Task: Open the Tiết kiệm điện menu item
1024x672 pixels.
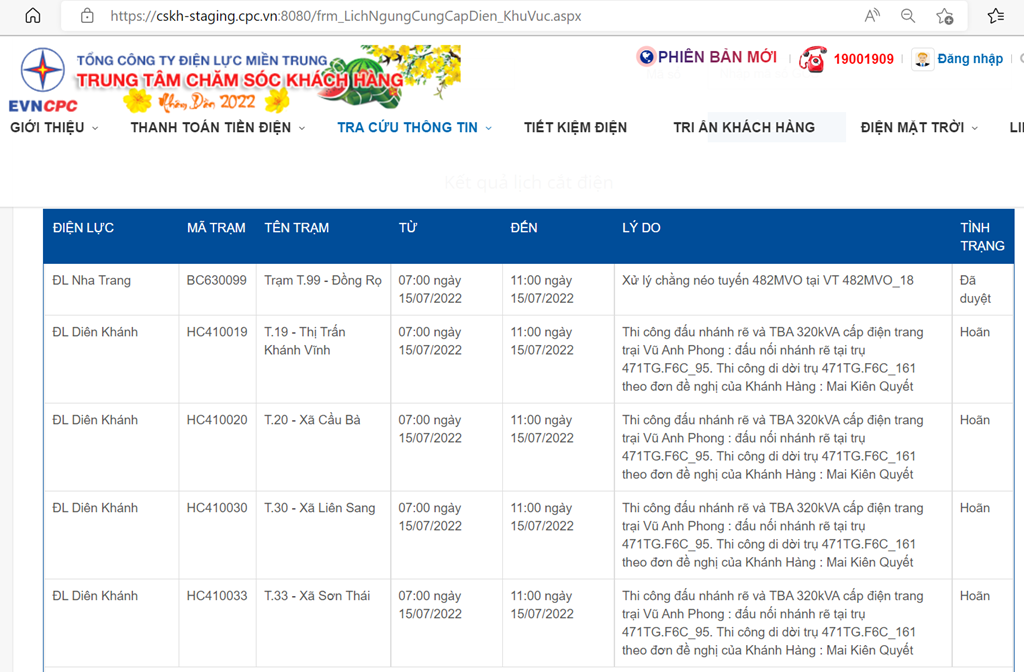Action: [x=575, y=127]
